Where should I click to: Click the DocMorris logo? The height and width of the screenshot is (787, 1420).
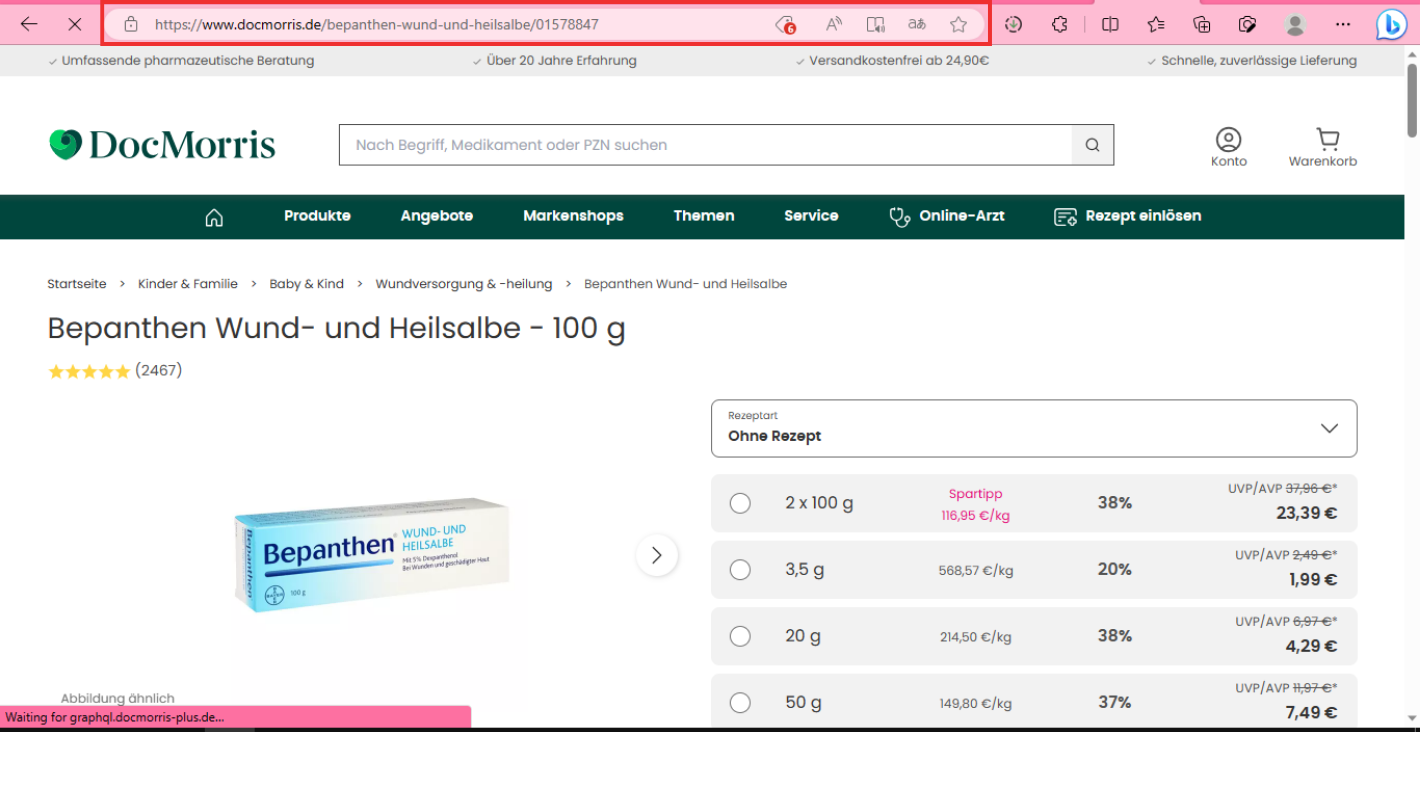[x=162, y=145]
